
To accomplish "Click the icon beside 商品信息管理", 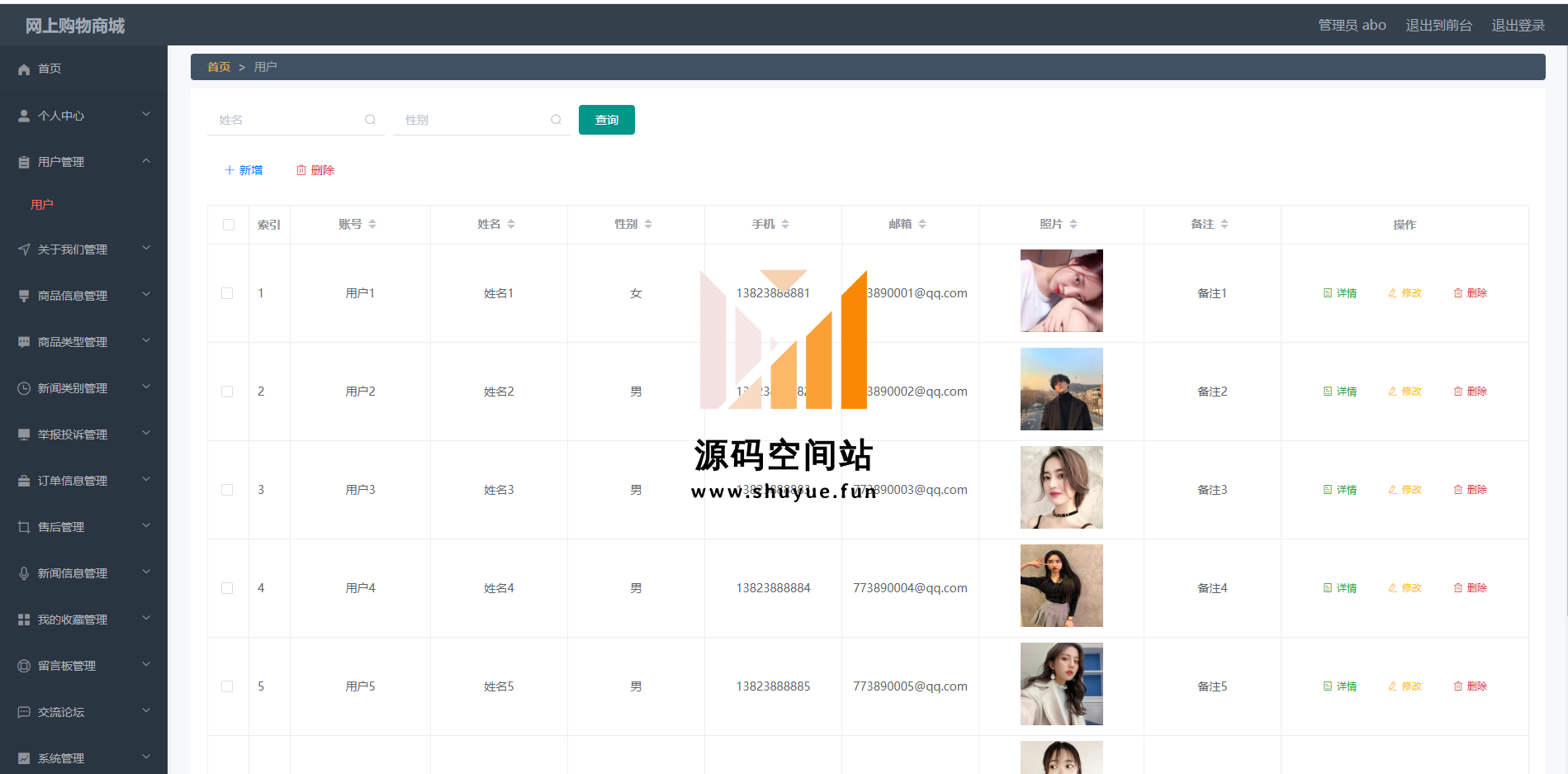I will click(24, 296).
